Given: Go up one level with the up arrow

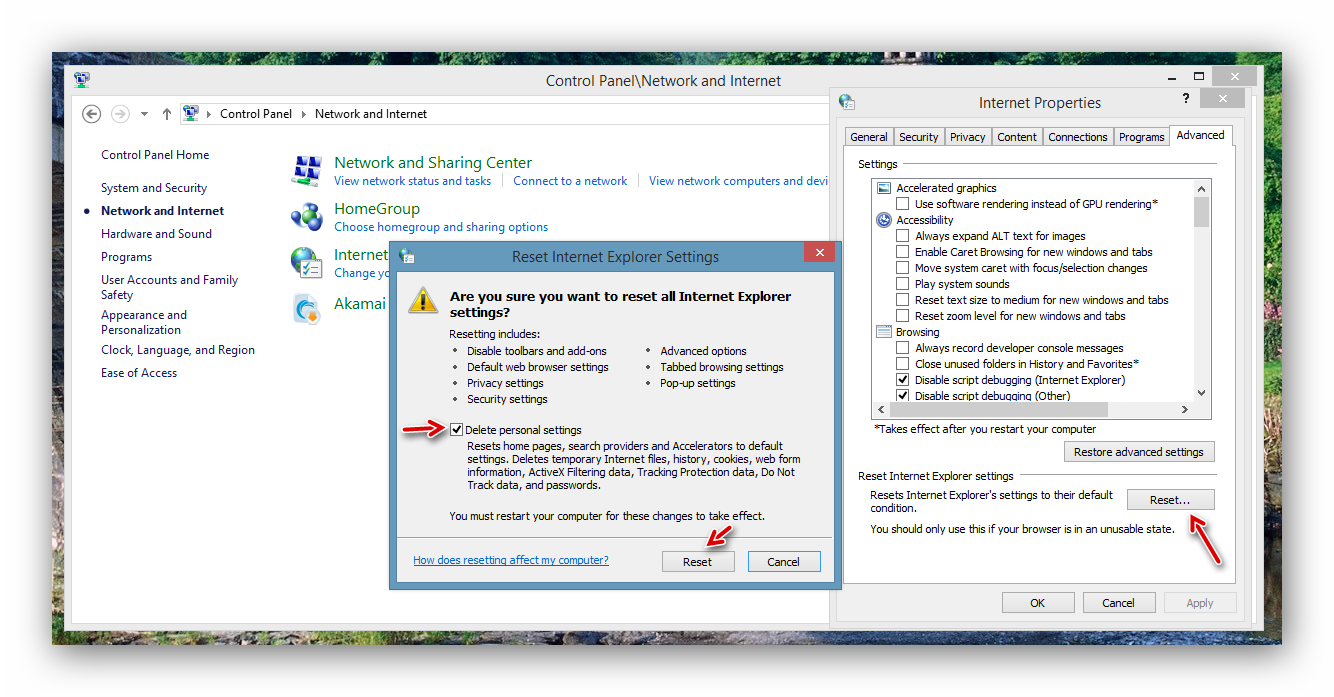Looking at the screenshot, I should coord(166,114).
